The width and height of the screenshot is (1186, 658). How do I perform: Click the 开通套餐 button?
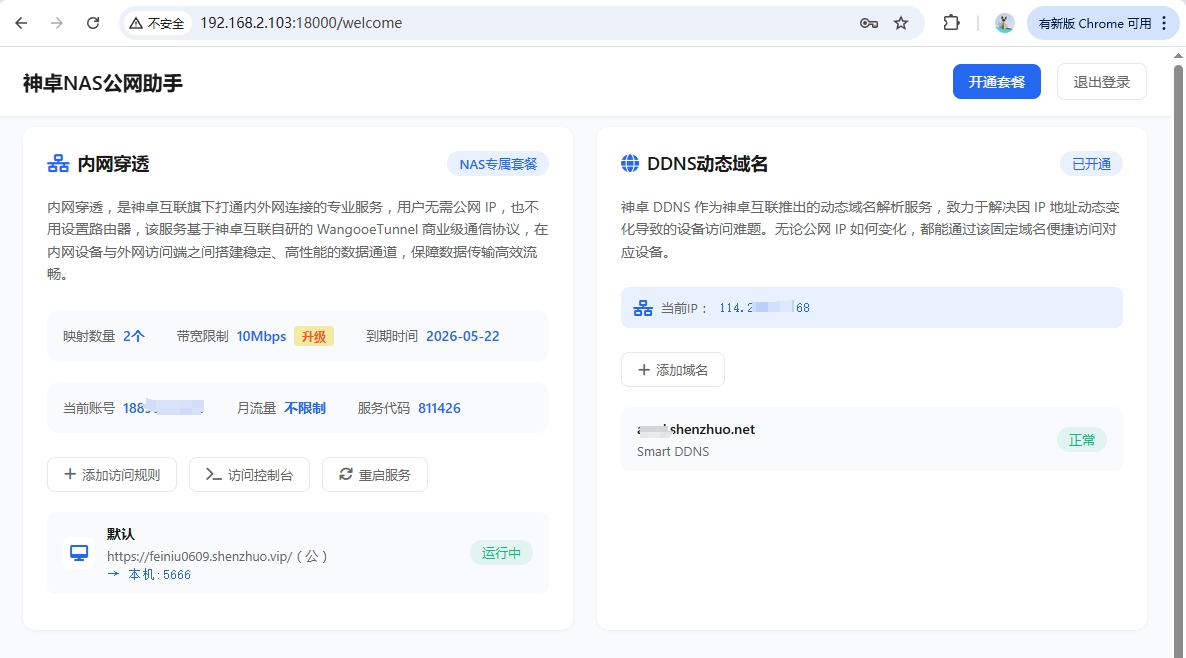coord(996,82)
